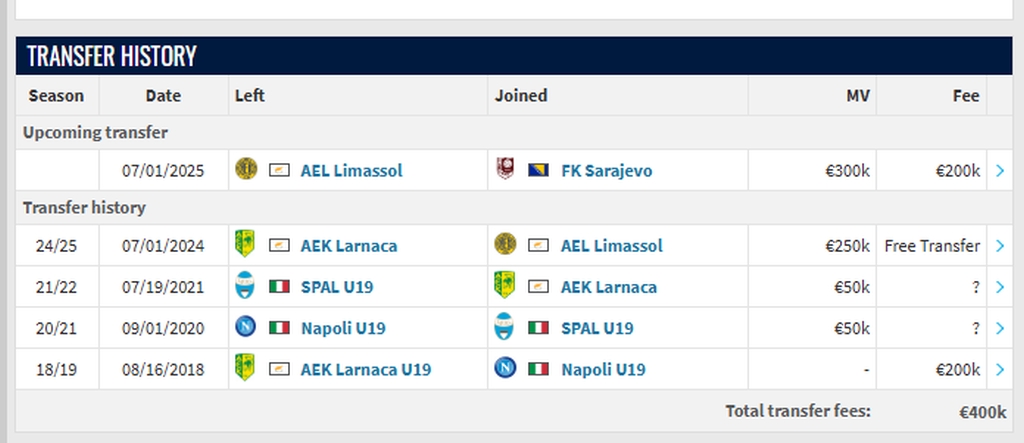Screen dimensions: 1024x443
Task: Click Italy flag next to Napoli U19 Joined
Action: point(538,369)
